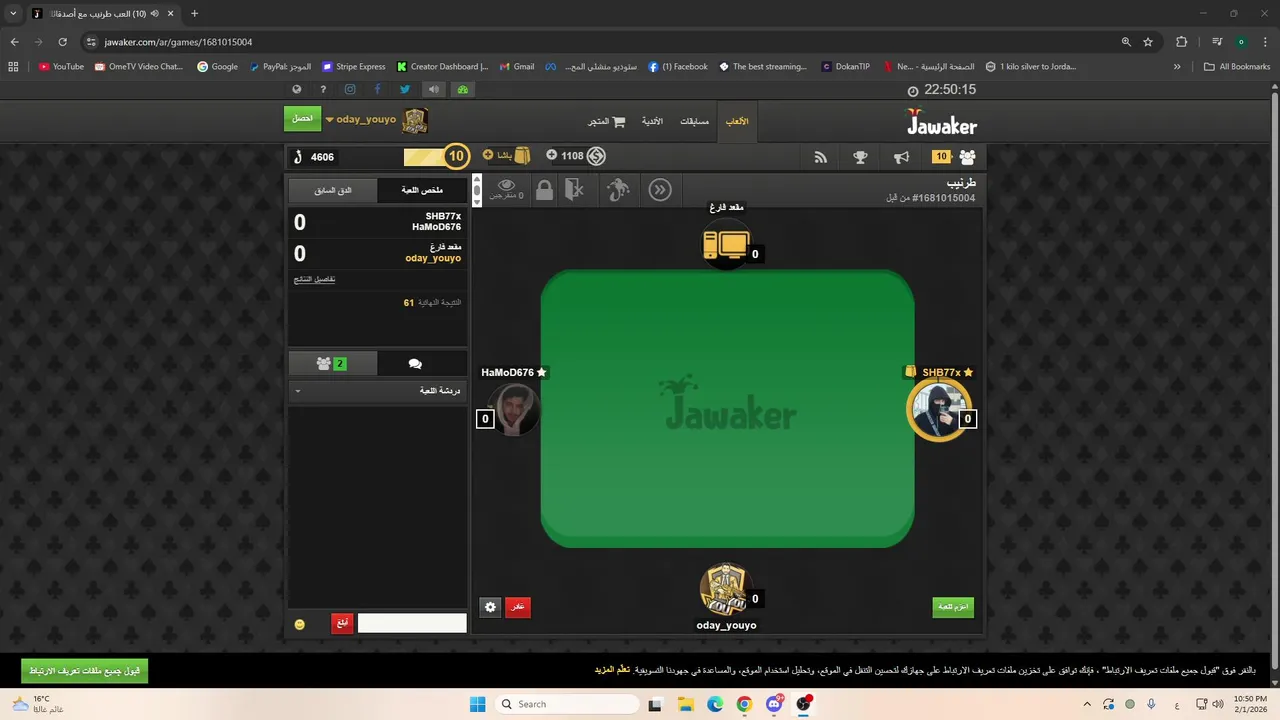Click the browser reload button
This screenshot has width=1280, height=720.
pyautogui.click(x=62, y=42)
